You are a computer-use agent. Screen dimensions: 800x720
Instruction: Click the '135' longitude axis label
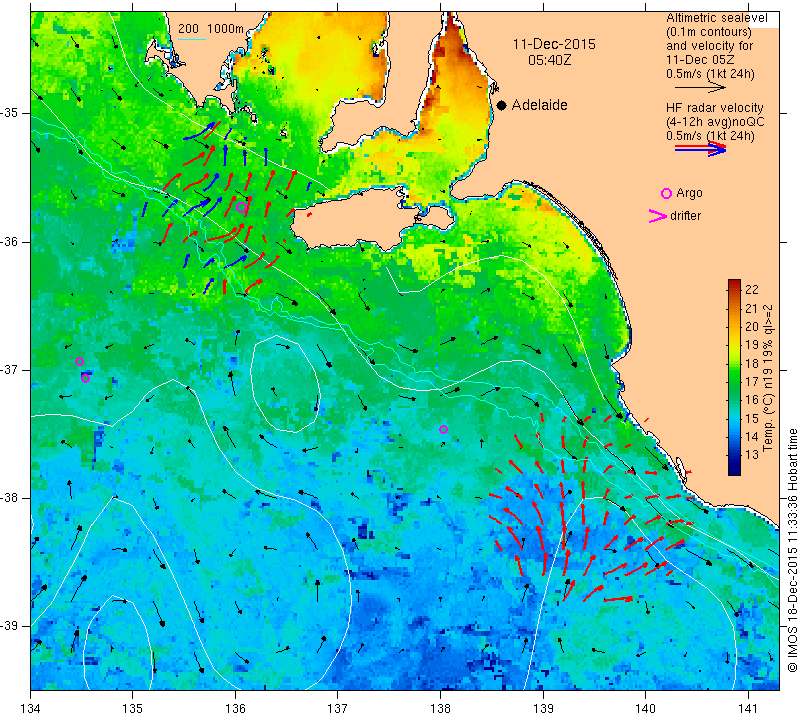pos(133,709)
